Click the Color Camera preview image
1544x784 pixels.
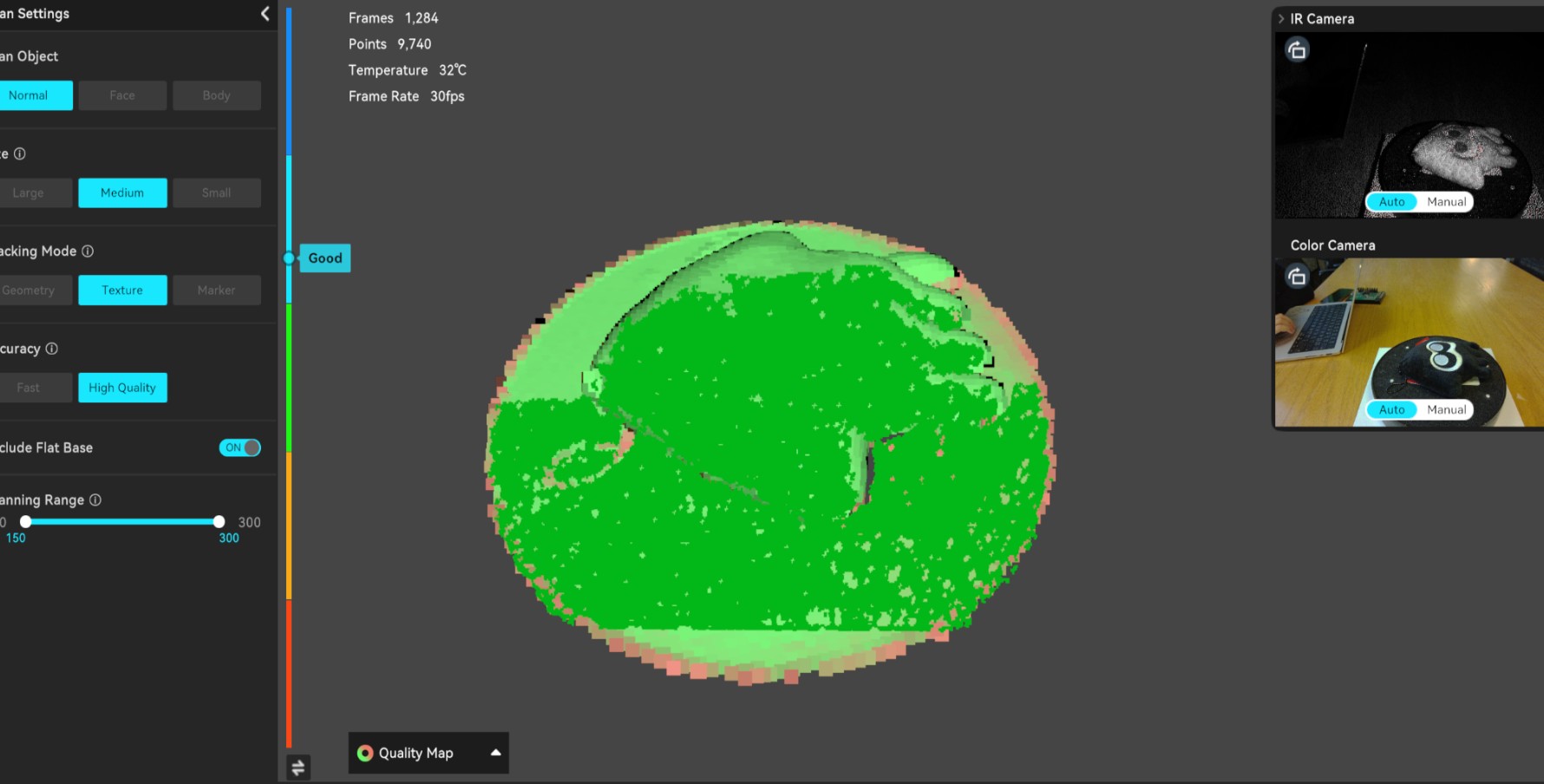tap(1410, 342)
